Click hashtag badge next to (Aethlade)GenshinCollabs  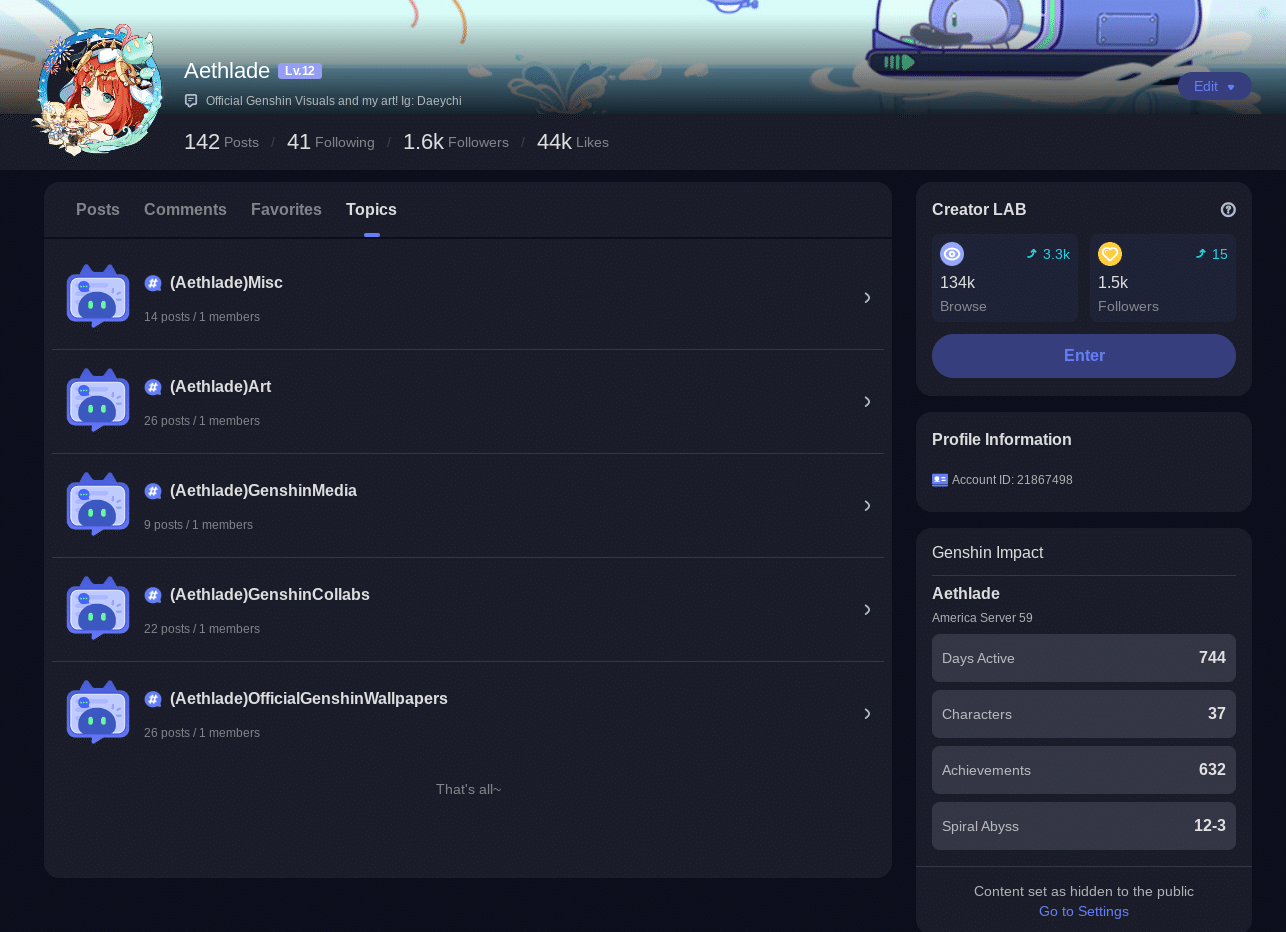click(153, 595)
